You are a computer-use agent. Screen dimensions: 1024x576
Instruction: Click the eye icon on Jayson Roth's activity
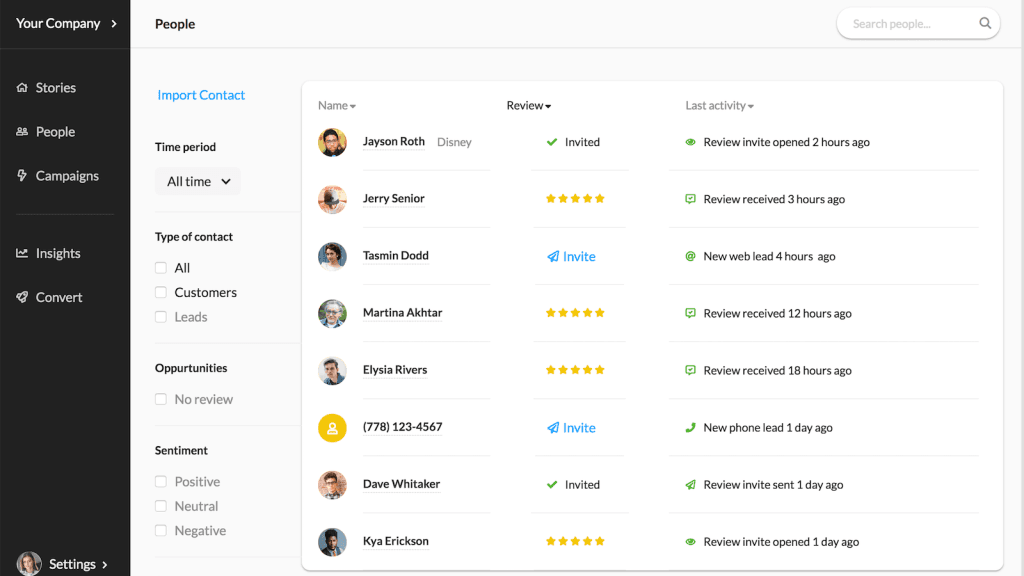coord(690,142)
